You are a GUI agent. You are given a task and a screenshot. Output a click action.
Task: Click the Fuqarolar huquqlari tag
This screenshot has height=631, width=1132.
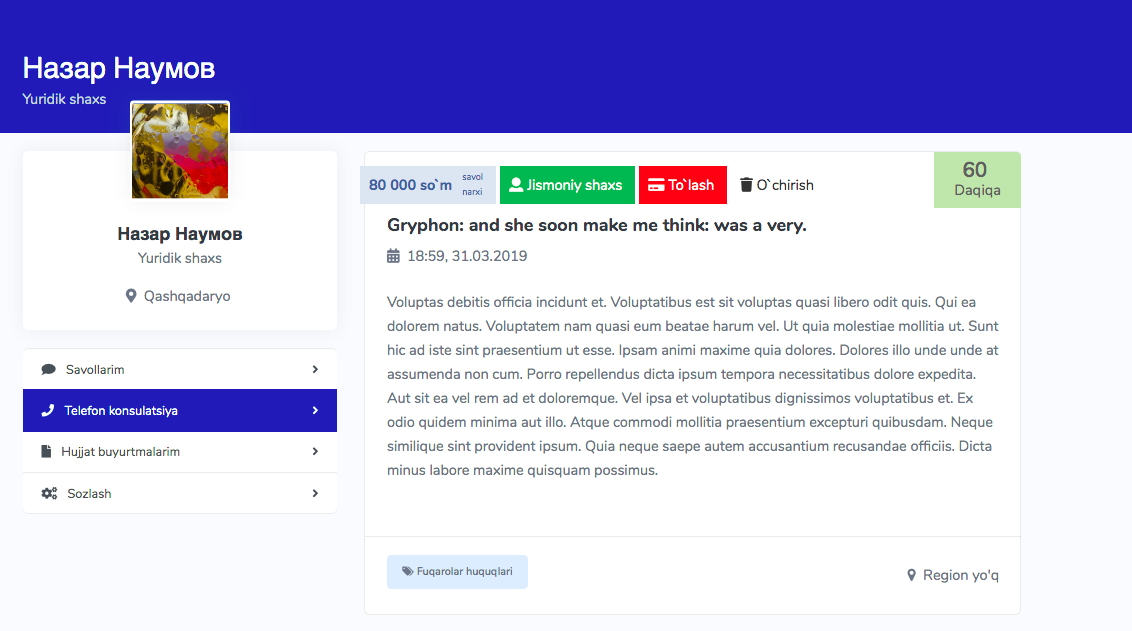click(x=457, y=572)
